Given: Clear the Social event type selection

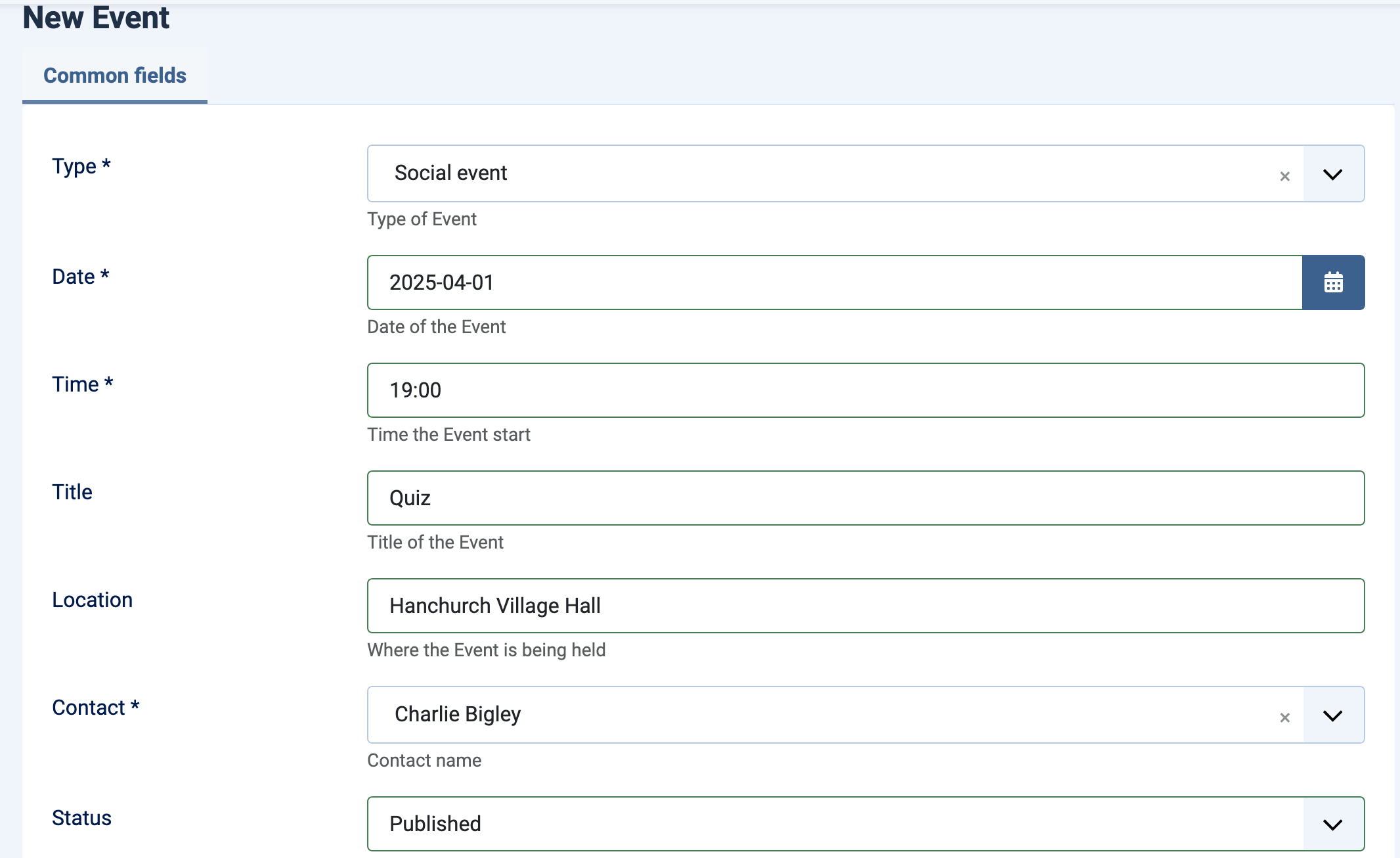Looking at the screenshot, I should tap(1285, 176).
